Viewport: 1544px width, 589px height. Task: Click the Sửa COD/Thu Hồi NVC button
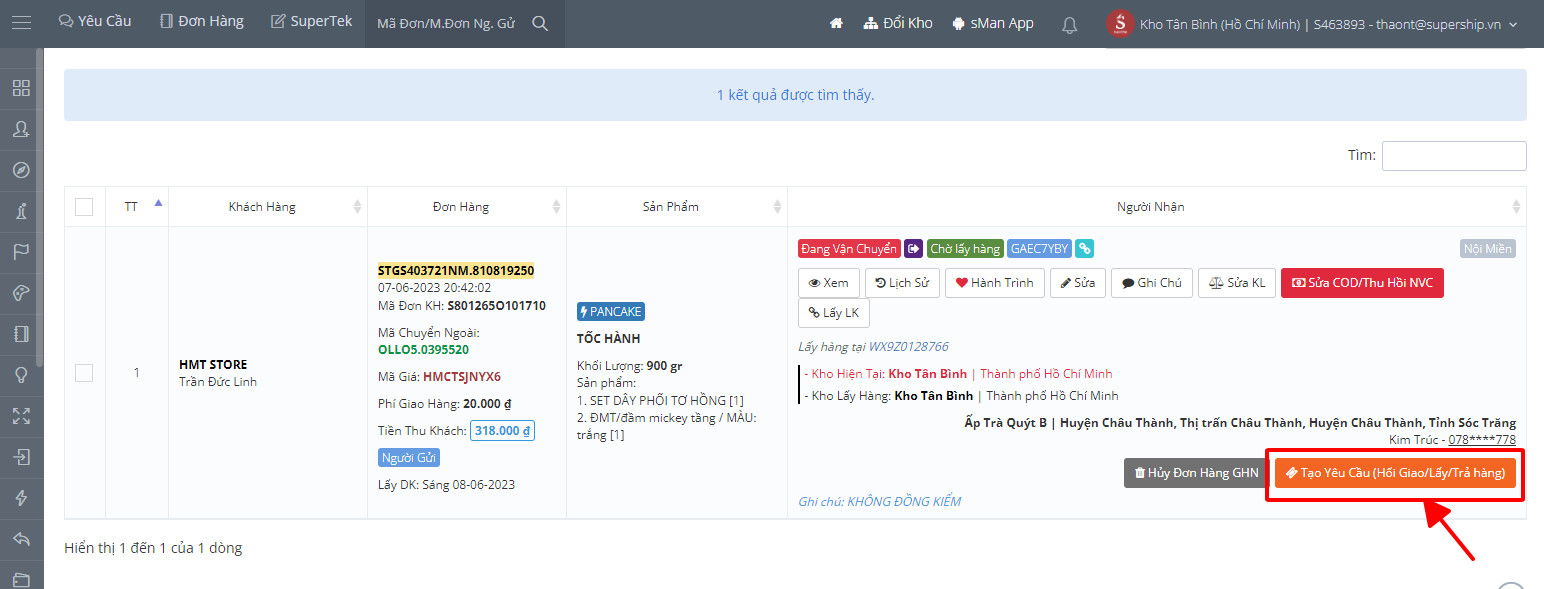click(1362, 283)
